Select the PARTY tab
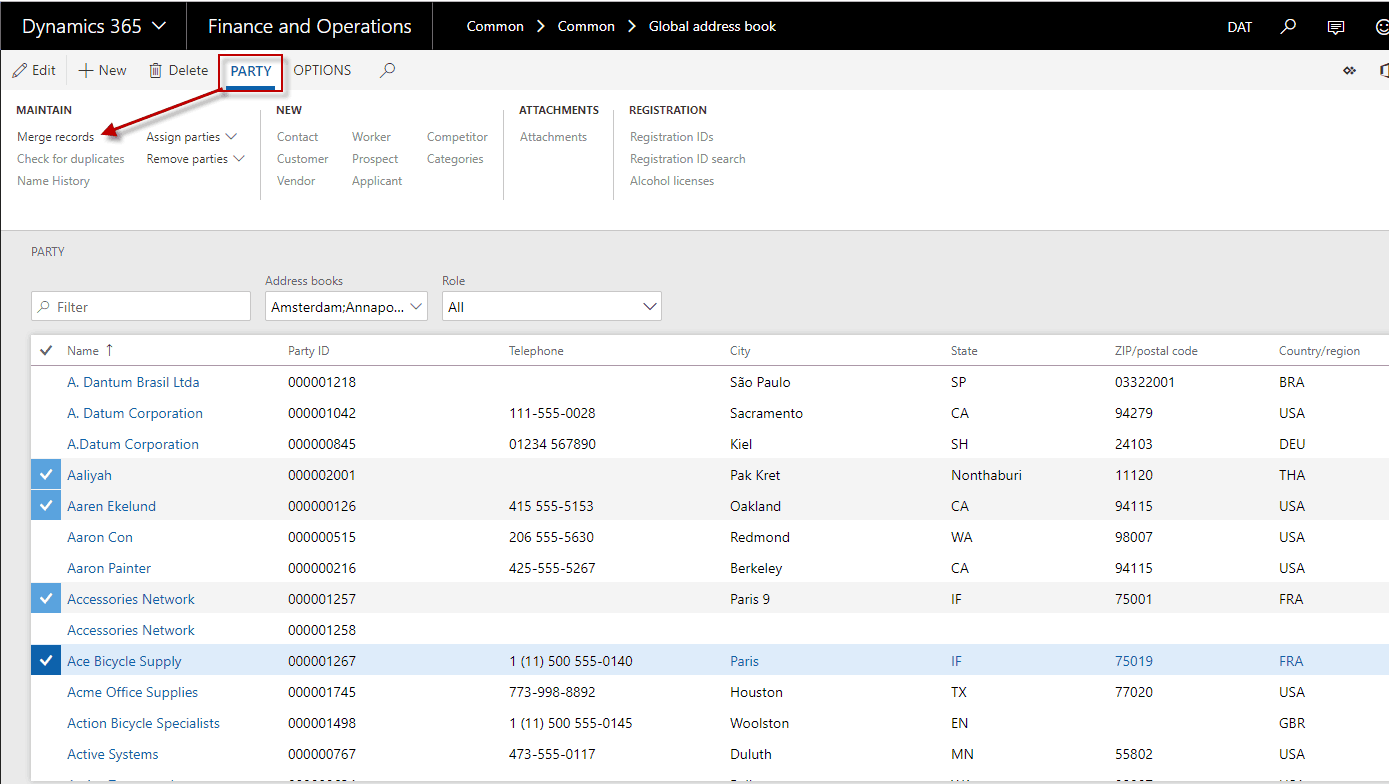Screen dimensions: 1389x784 point(251,71)
